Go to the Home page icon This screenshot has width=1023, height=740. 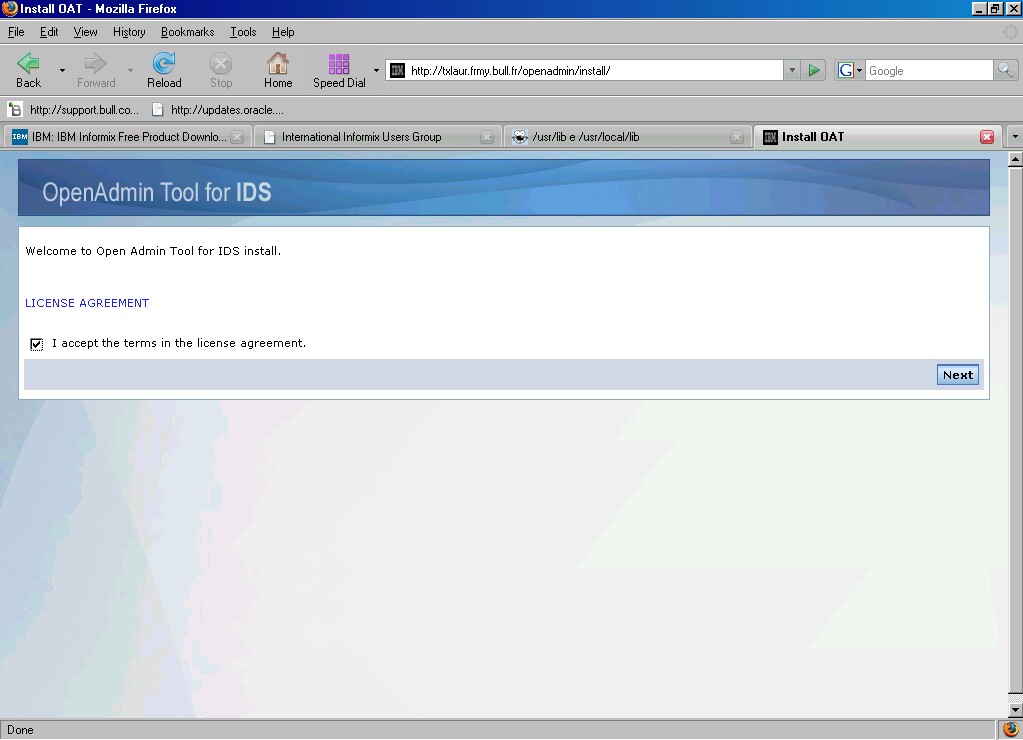click(278, 65)
